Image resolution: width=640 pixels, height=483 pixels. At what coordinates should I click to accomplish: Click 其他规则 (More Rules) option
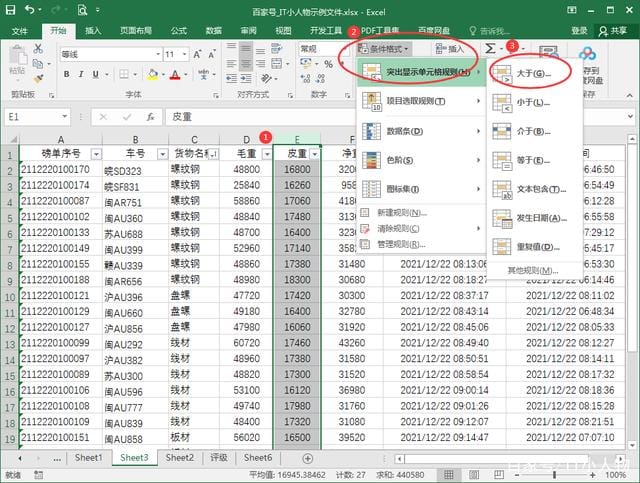pyautogui.click(x=532, y=271)
